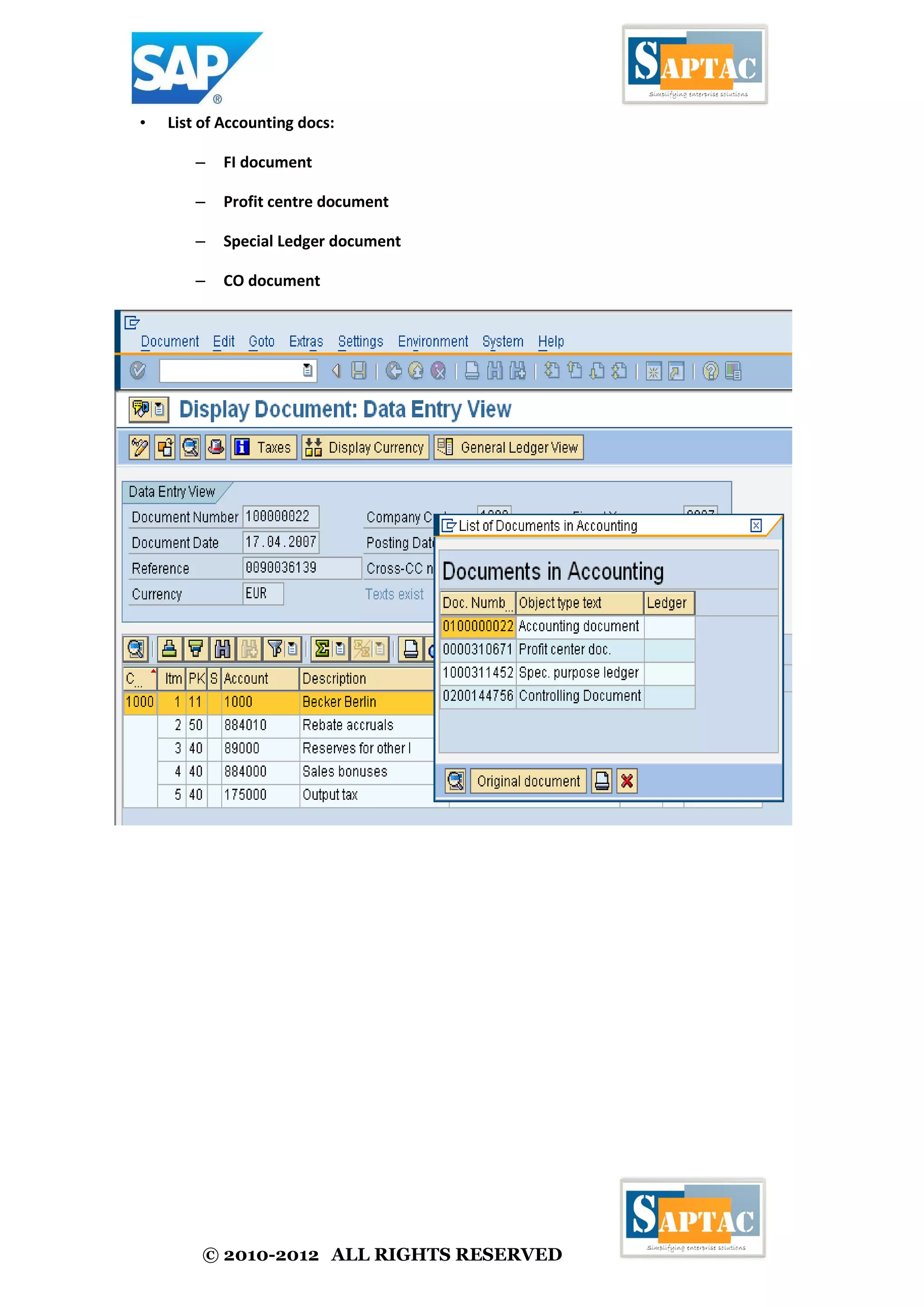The height and width of the screenshot is (1307, 924).
Task: Click the Print icon in standard toolbar
Action: pyautogui.click(x=472, y=371)
